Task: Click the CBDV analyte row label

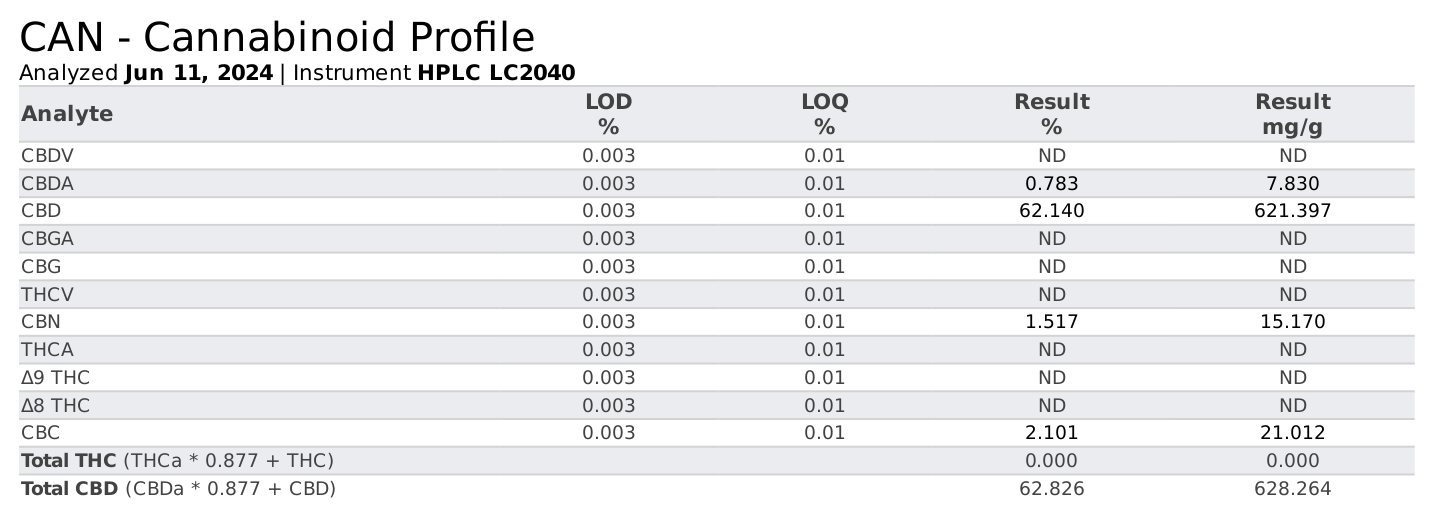Action: [x=47, y=155]
